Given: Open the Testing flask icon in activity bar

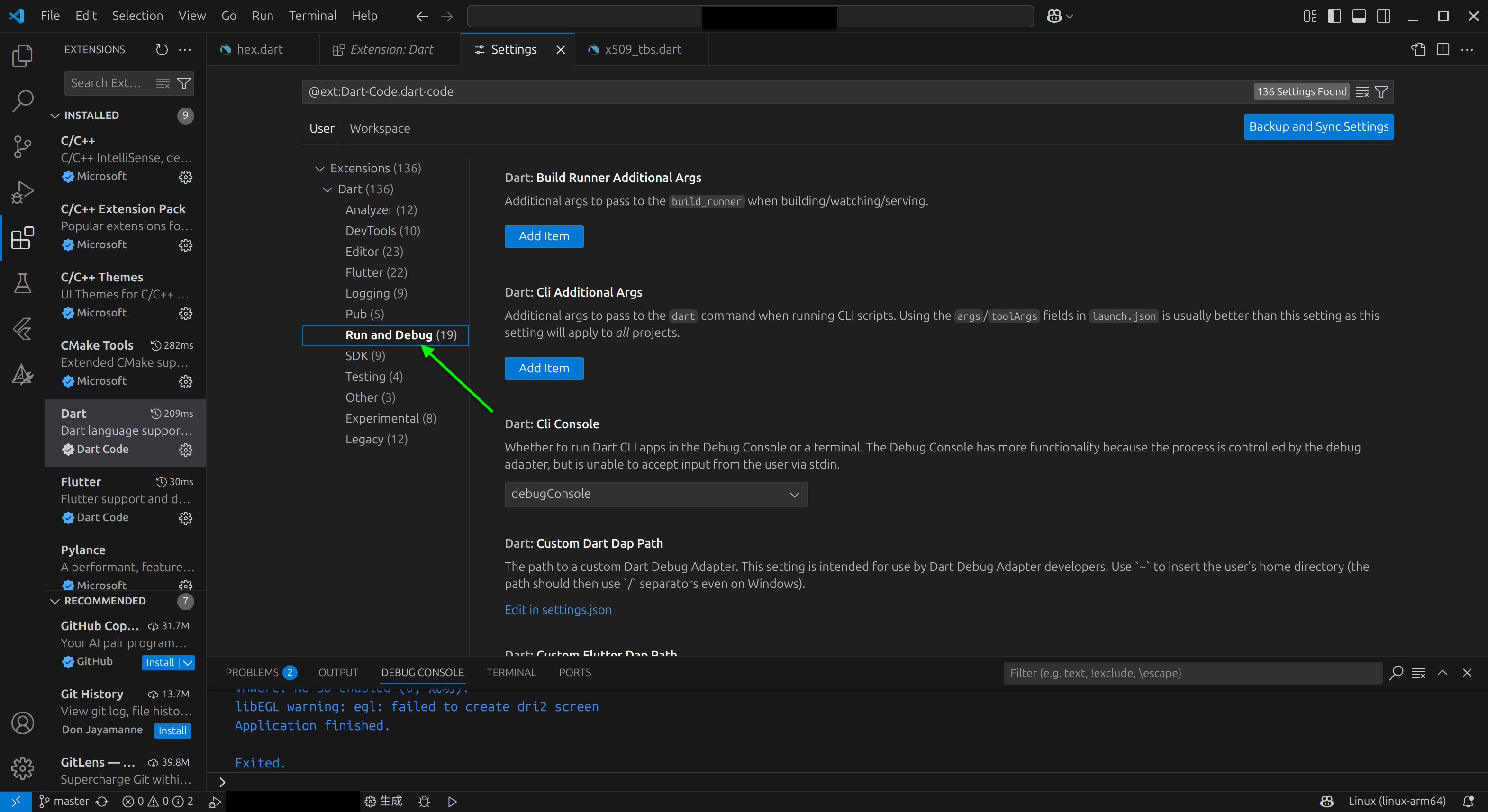Looking at the screenshot, I should click(23, 283).
